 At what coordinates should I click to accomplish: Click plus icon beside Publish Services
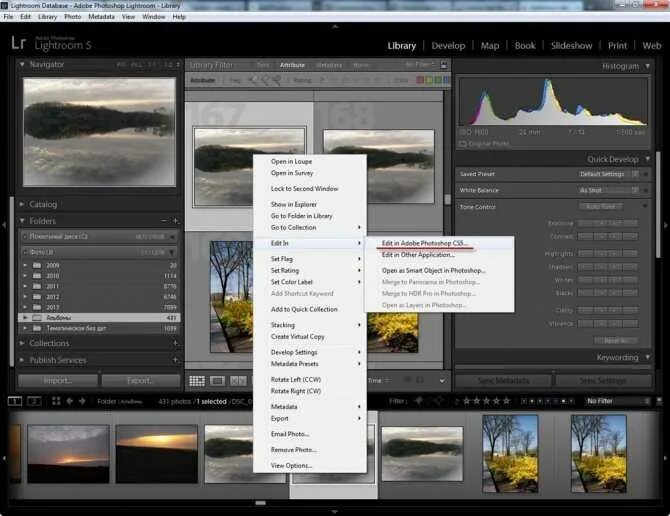pos(175,360)
